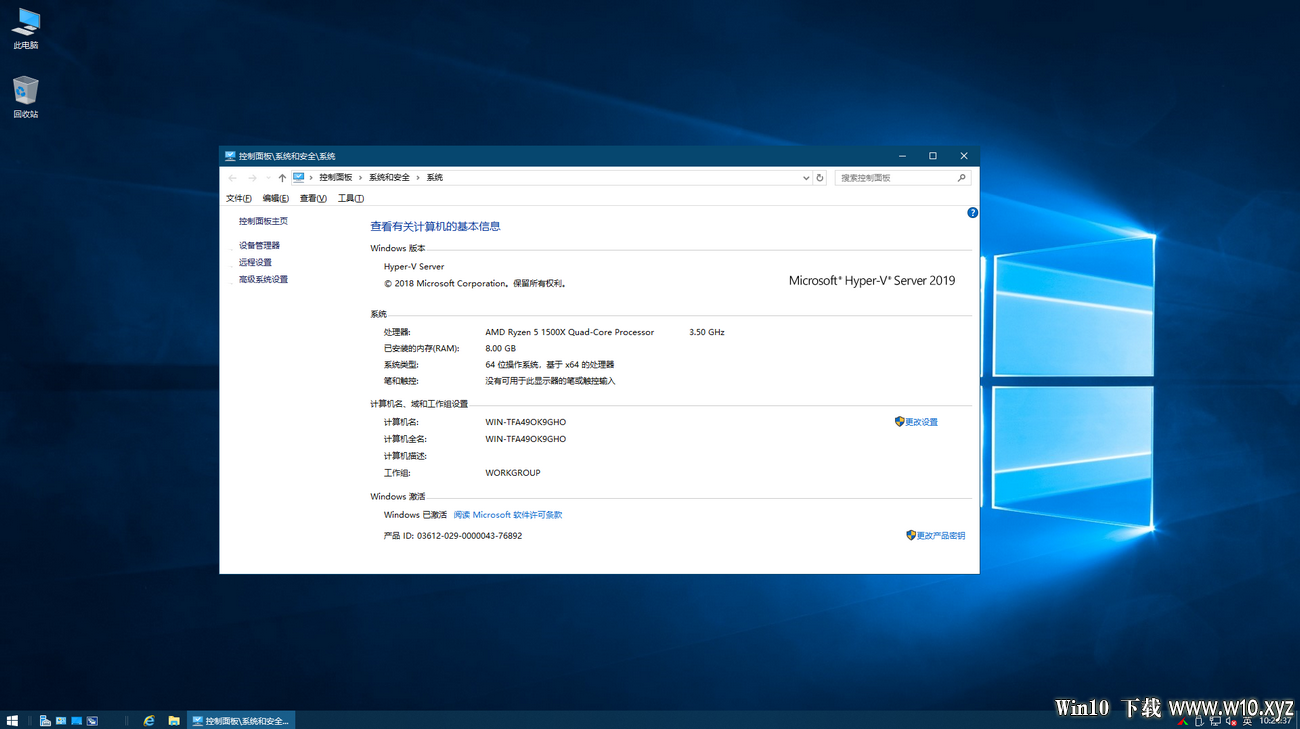Open the 工具(T) menu
This screenshot has height=729, width=1300.
point(350,199)
